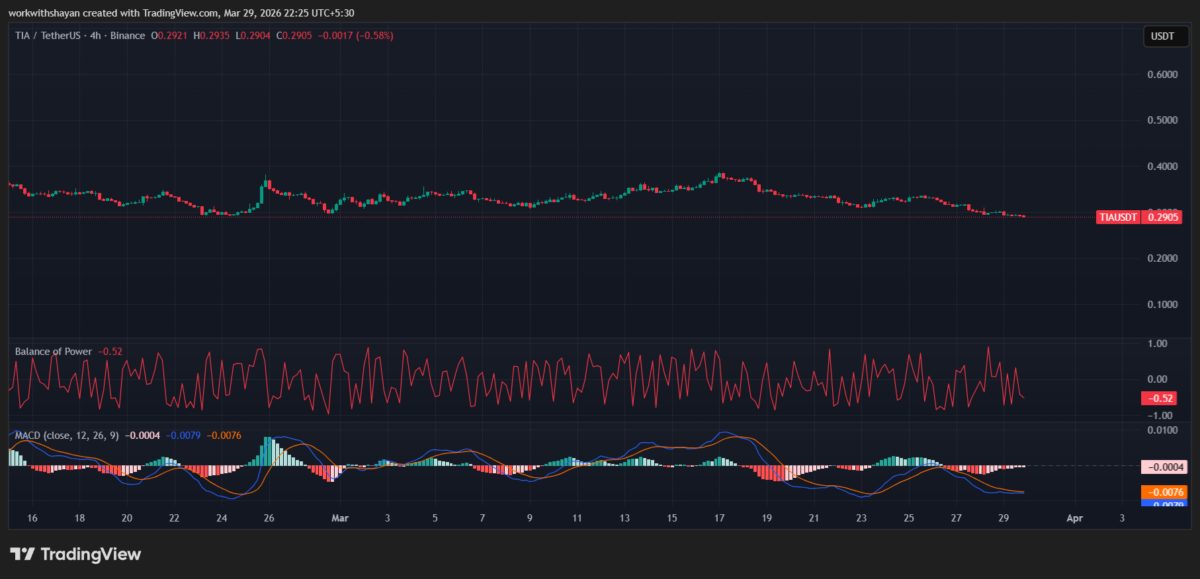
Task: Click the TradingView logo icon bottom left
Action: 22,553
